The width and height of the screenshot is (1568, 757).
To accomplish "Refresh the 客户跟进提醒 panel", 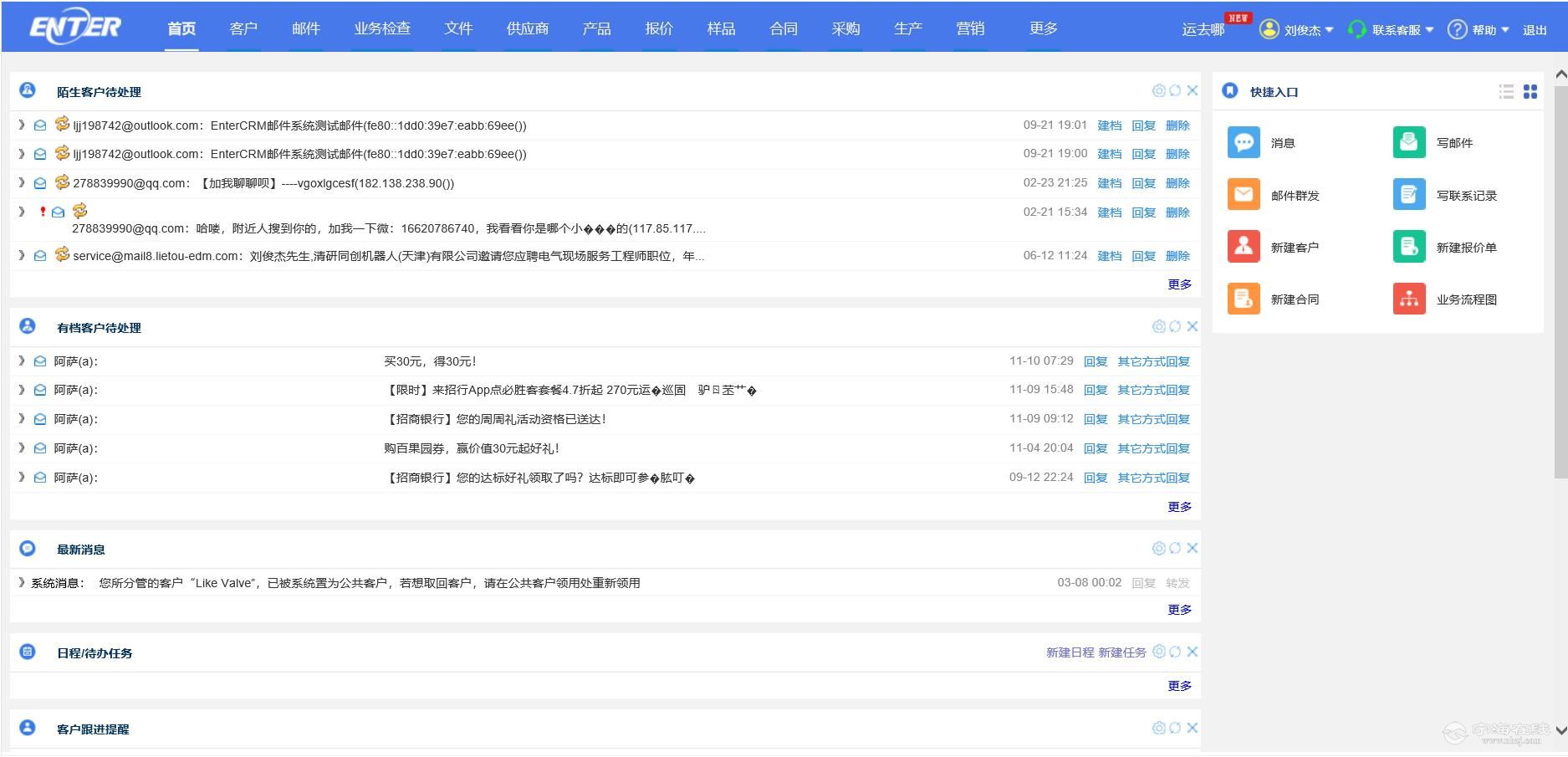I will [1175, 728].
